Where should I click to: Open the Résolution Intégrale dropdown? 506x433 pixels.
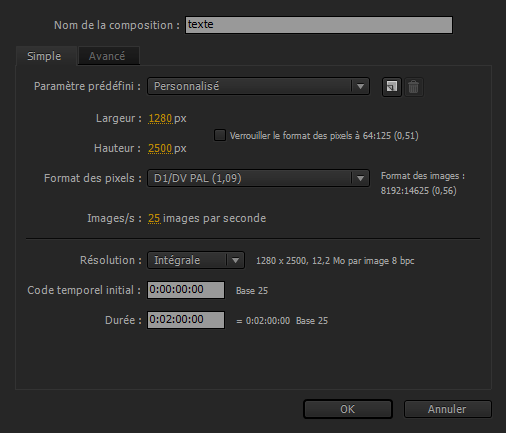click(196, 260)
